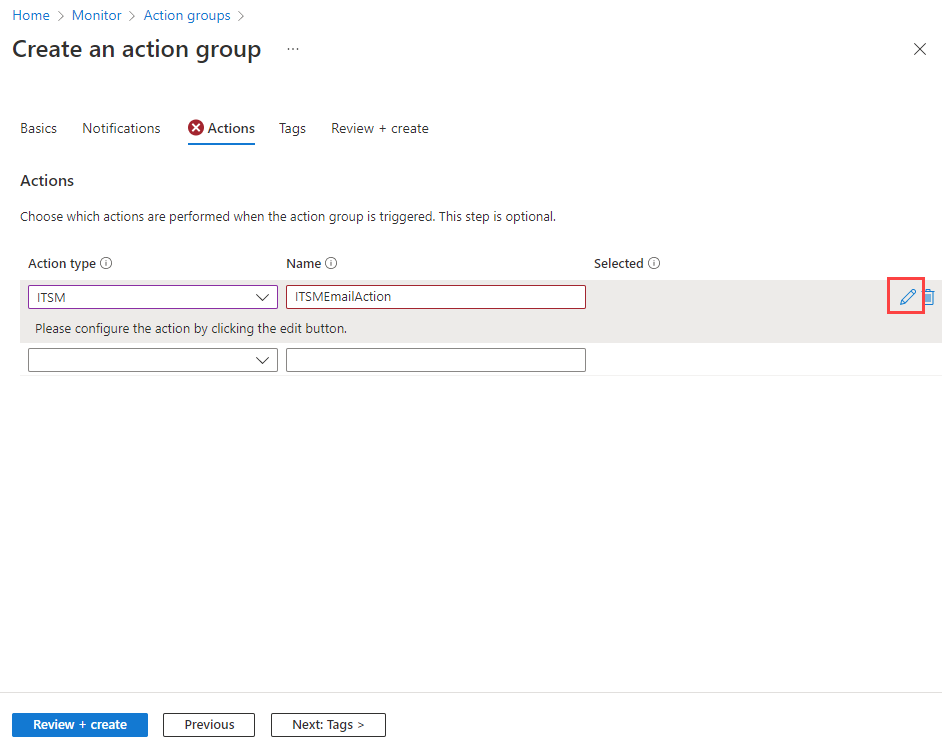Image resolution: width=942 pixels, height=745 pixels.
Task: Expand the empty action type dropdown
Action: (153, 360)
